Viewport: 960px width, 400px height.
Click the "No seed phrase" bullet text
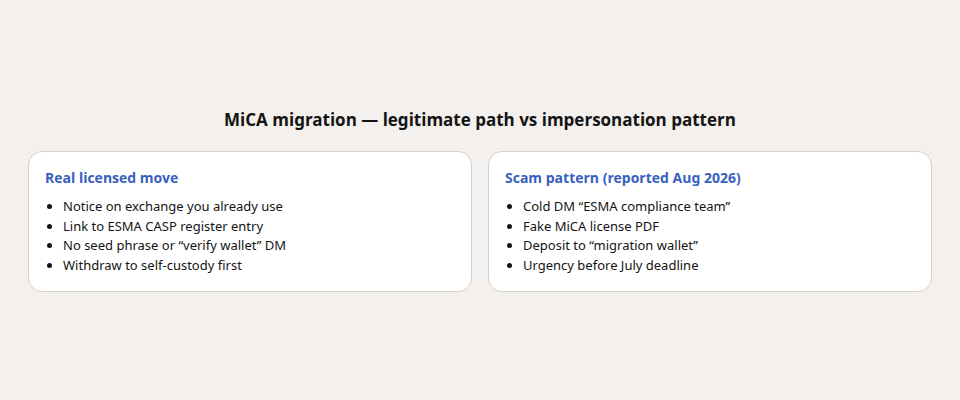coord(174,246)
